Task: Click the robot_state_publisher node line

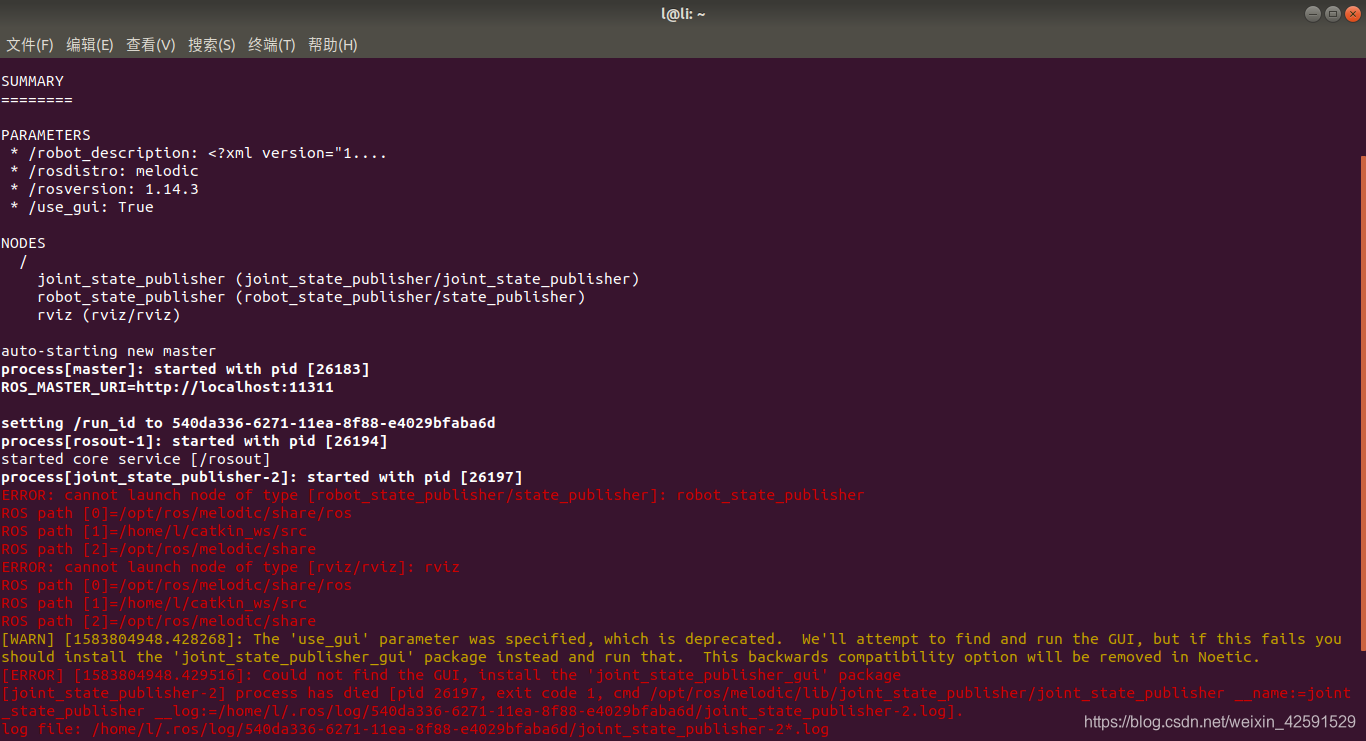Action: tap(311, 297)
